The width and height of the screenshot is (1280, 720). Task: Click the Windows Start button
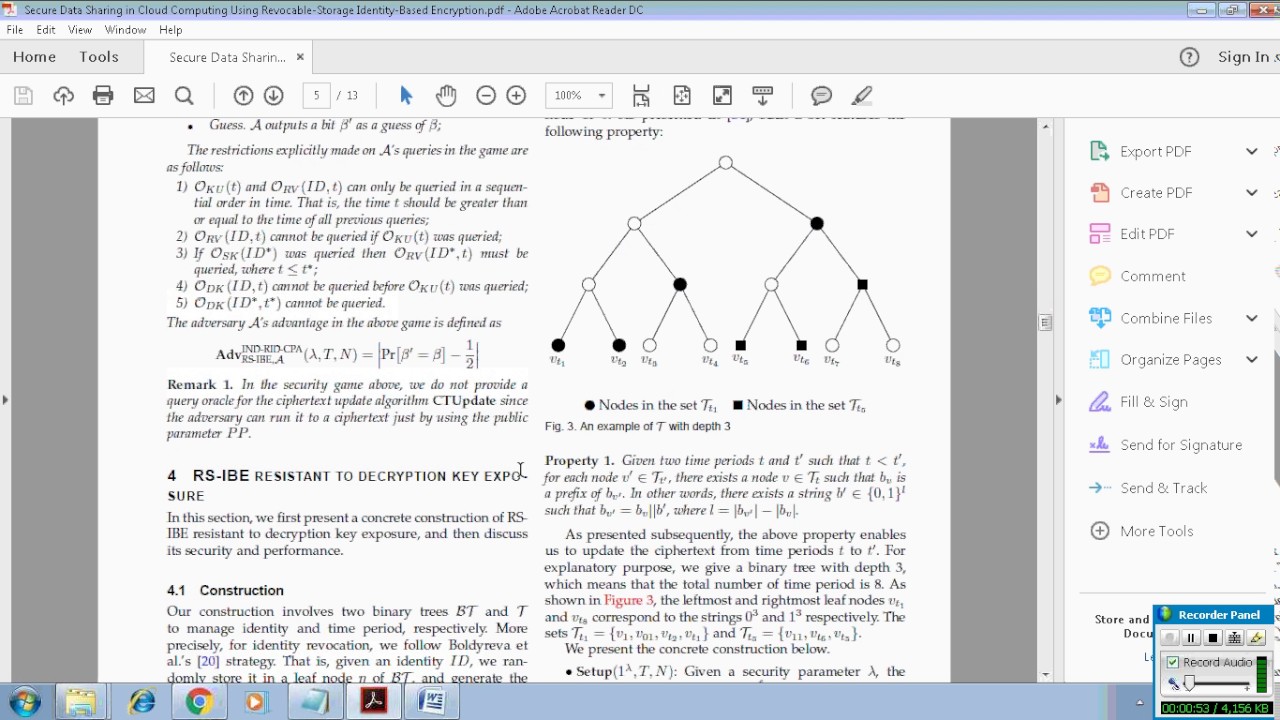pos(24,701)
